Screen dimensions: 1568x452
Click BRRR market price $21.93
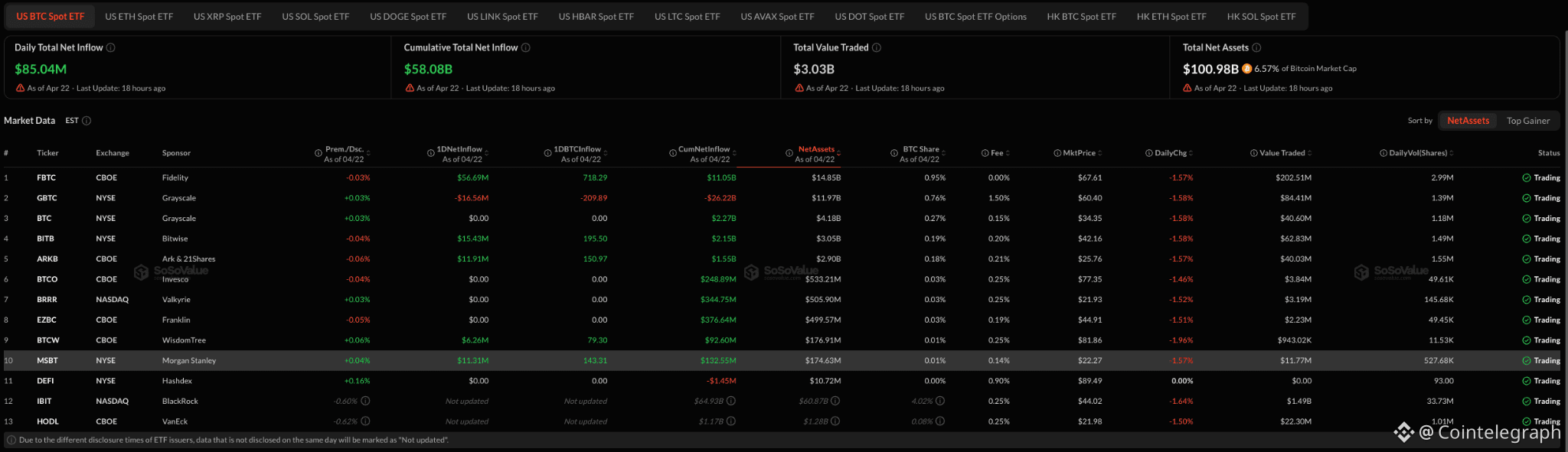[1089, 300]
